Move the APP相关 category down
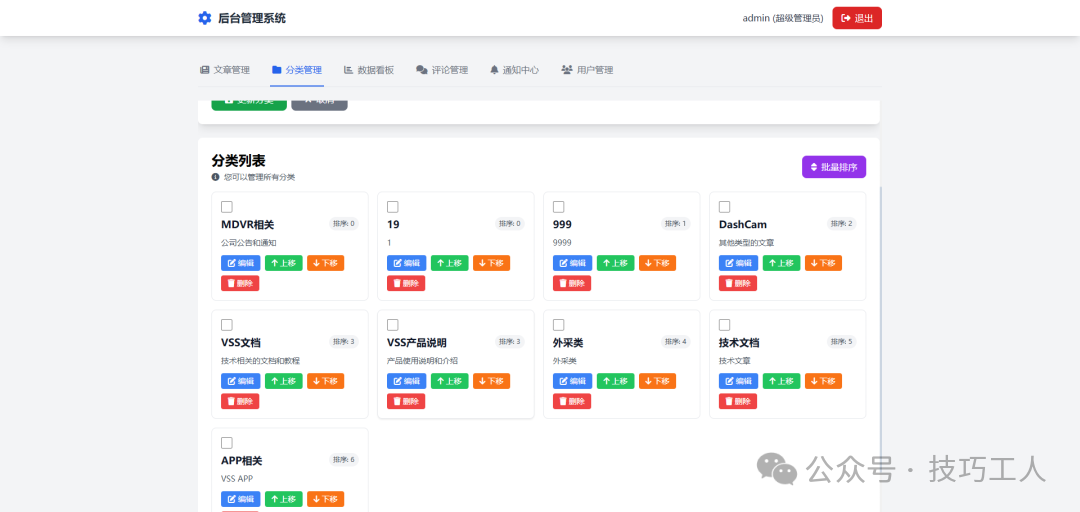The height and width of the screenshot is (512, 1080). 325,499
